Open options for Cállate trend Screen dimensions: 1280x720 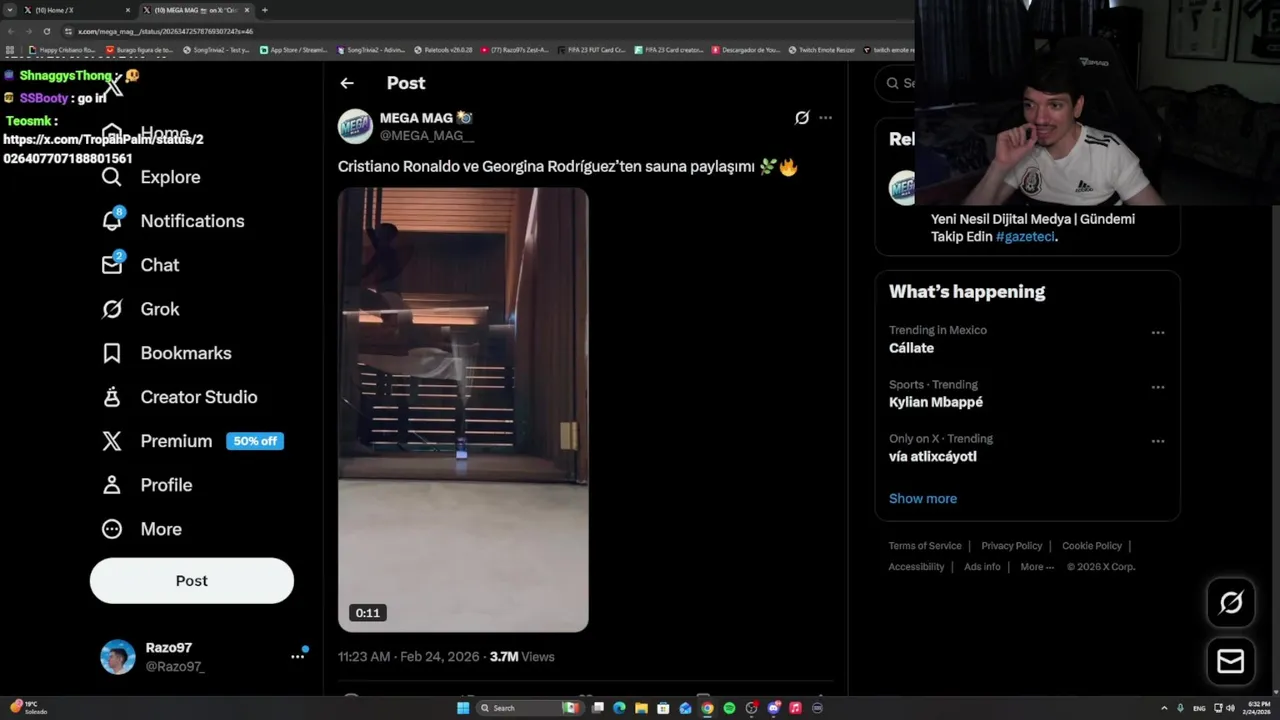(x=1158, y=333)
